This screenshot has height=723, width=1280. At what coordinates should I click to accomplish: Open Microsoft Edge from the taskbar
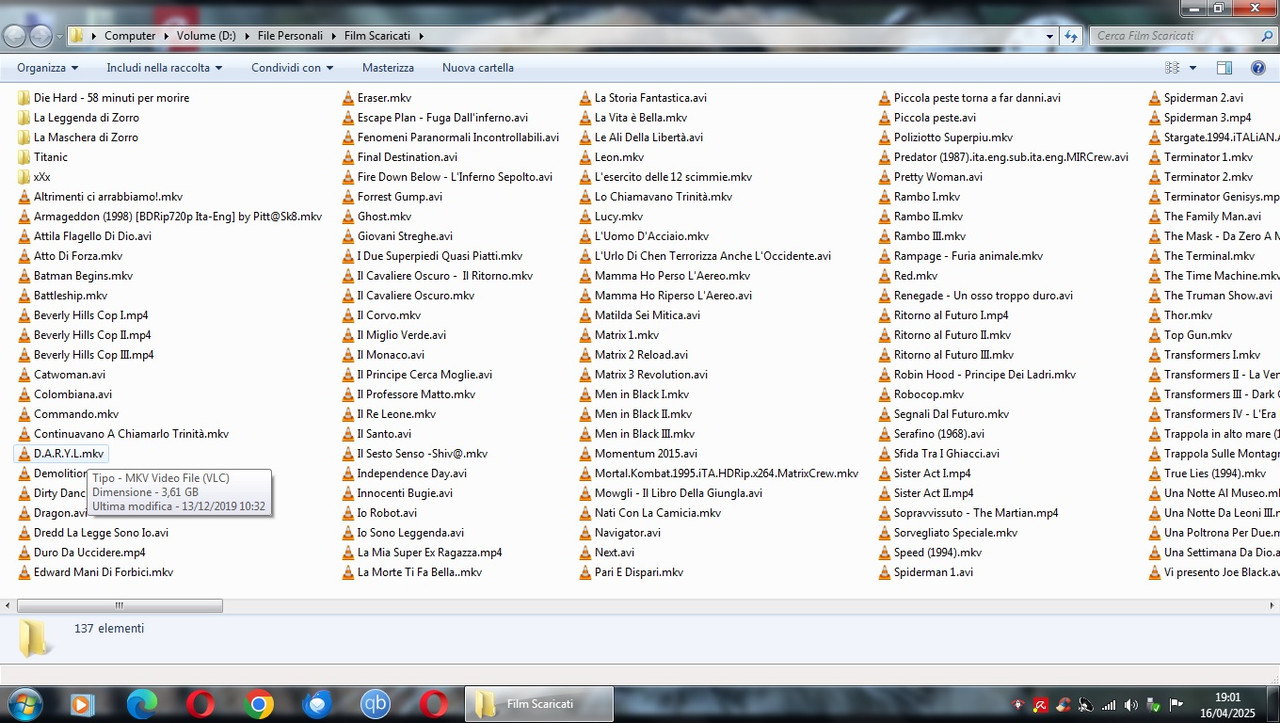142,704
